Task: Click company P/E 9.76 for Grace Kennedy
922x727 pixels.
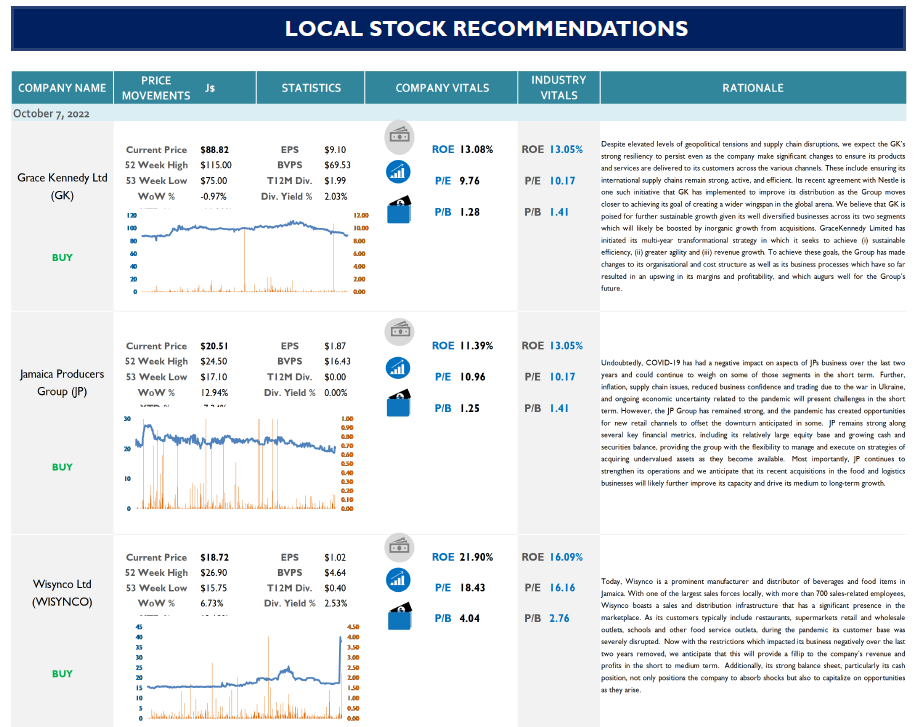Action: pos(469,181)
